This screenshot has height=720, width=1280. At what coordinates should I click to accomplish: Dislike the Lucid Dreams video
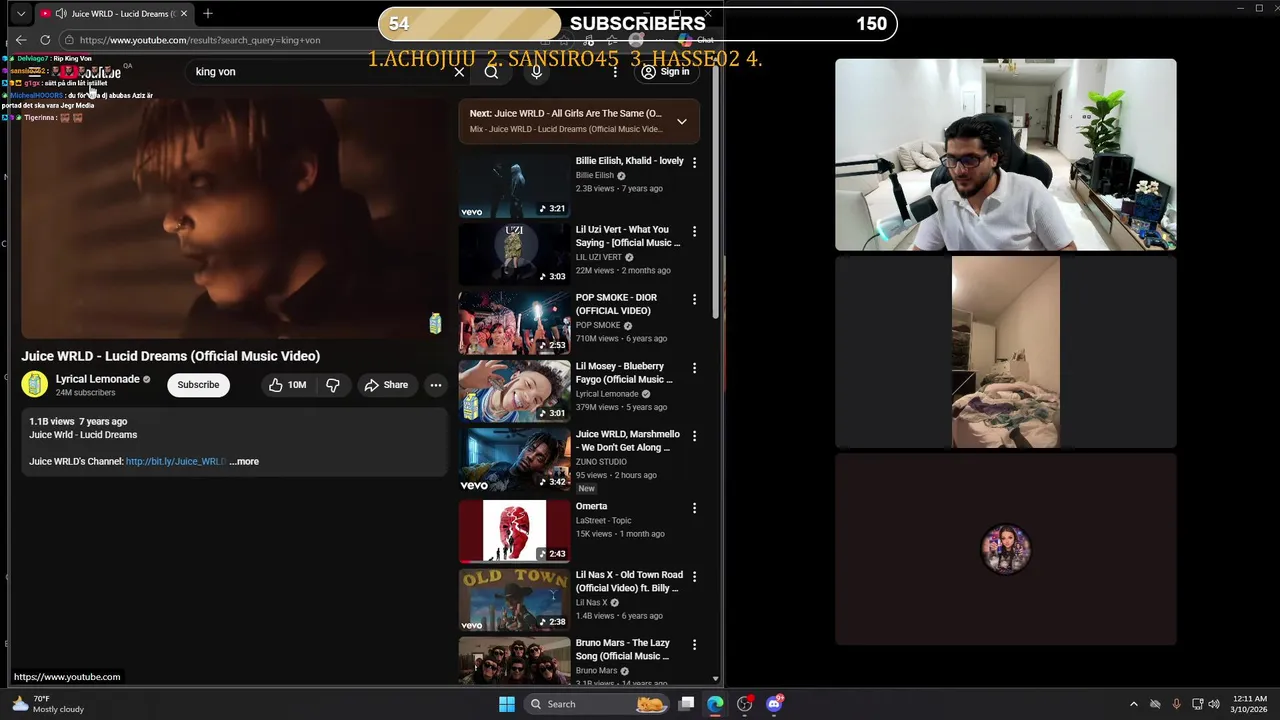[333, 385]
